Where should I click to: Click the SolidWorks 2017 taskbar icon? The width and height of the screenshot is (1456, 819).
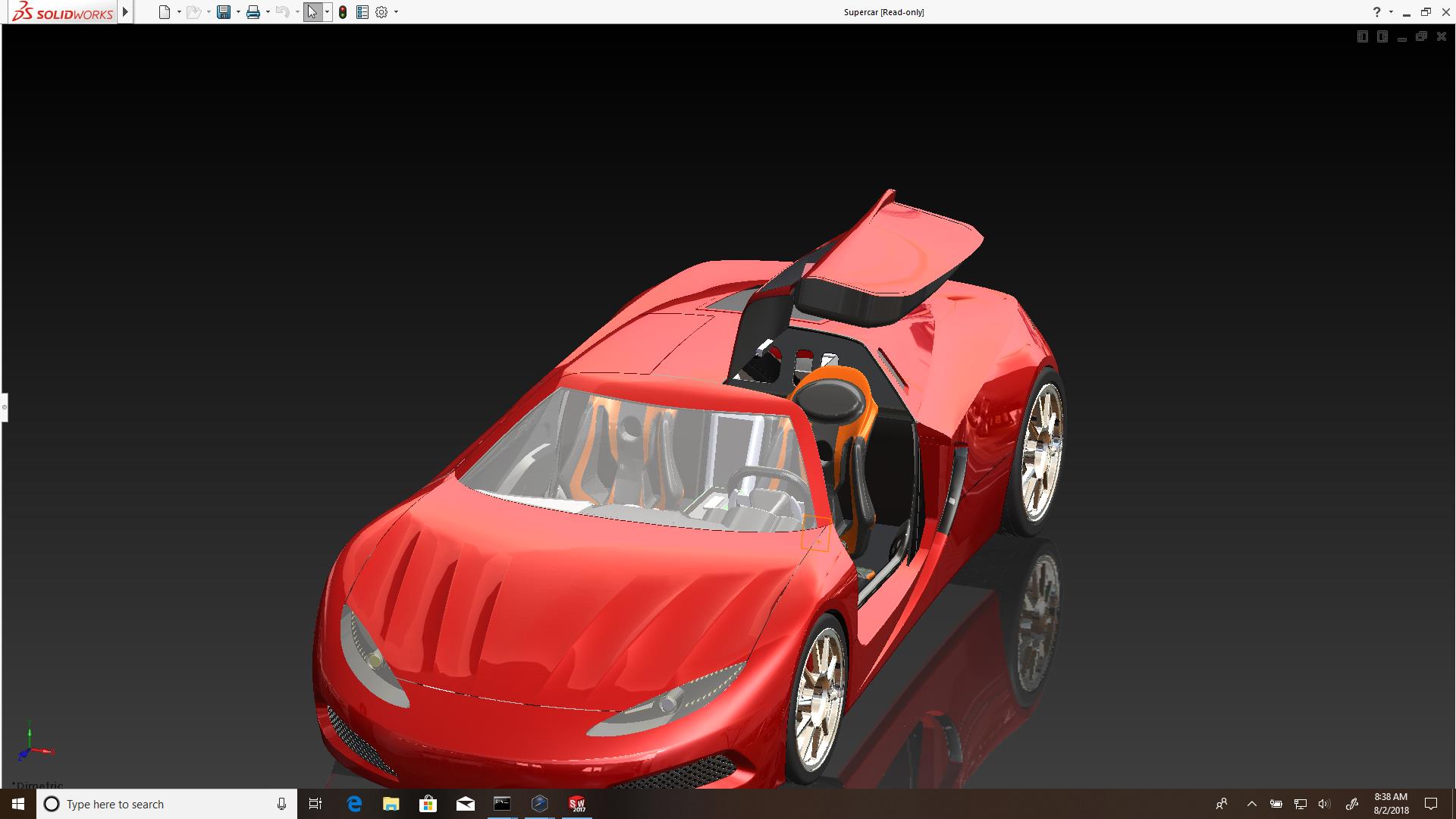click(x=577, y=804)
